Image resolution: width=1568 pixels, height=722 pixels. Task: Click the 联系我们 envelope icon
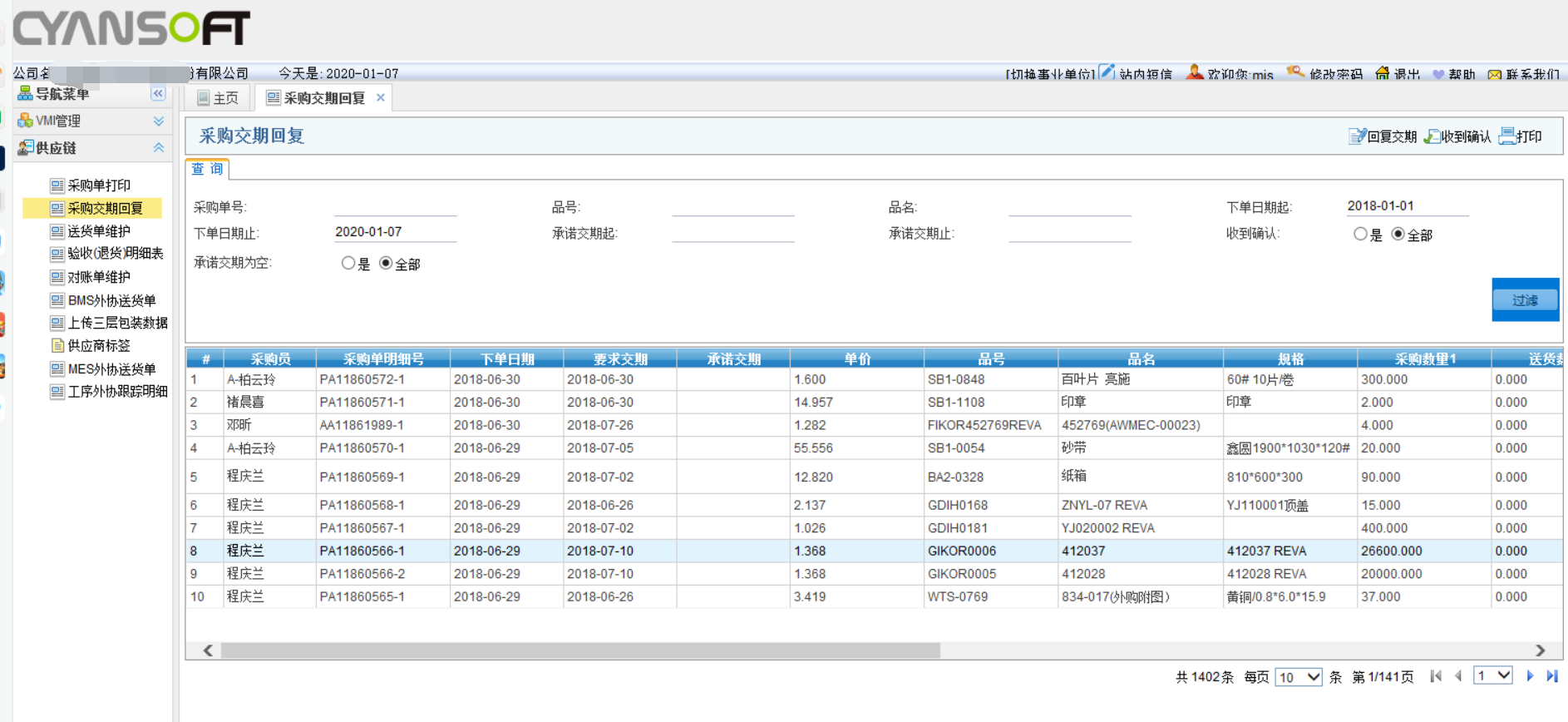coord(1495,75)
